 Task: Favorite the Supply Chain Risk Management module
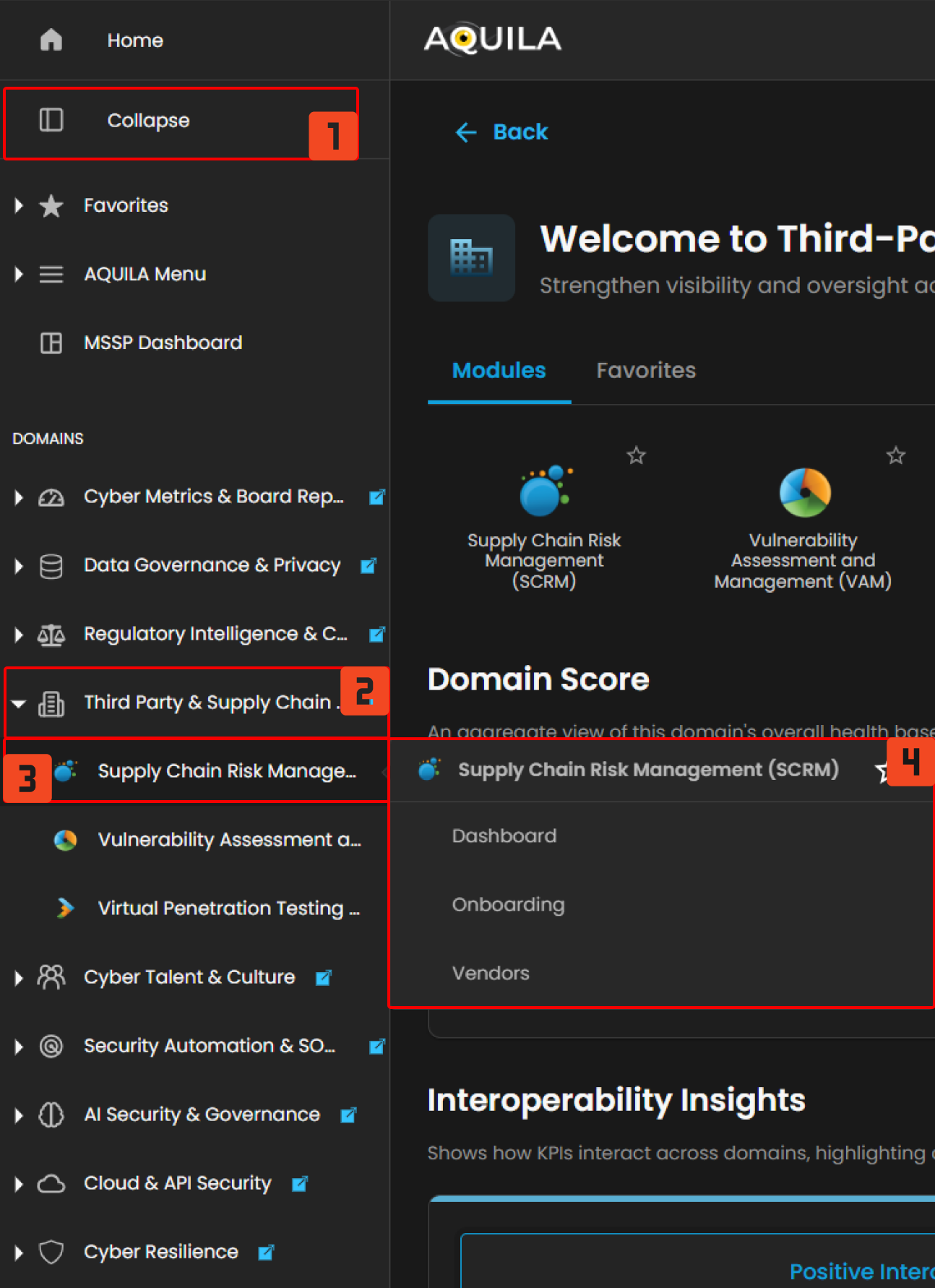(636, 455)
